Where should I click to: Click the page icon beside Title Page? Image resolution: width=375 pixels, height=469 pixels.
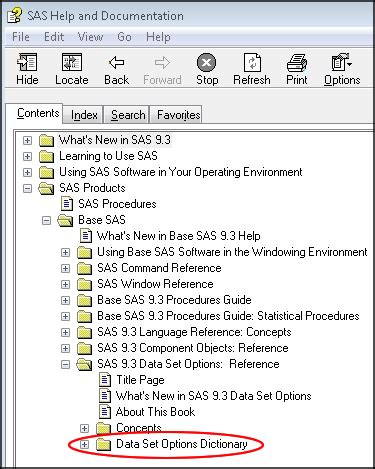(x=105, y=380)
